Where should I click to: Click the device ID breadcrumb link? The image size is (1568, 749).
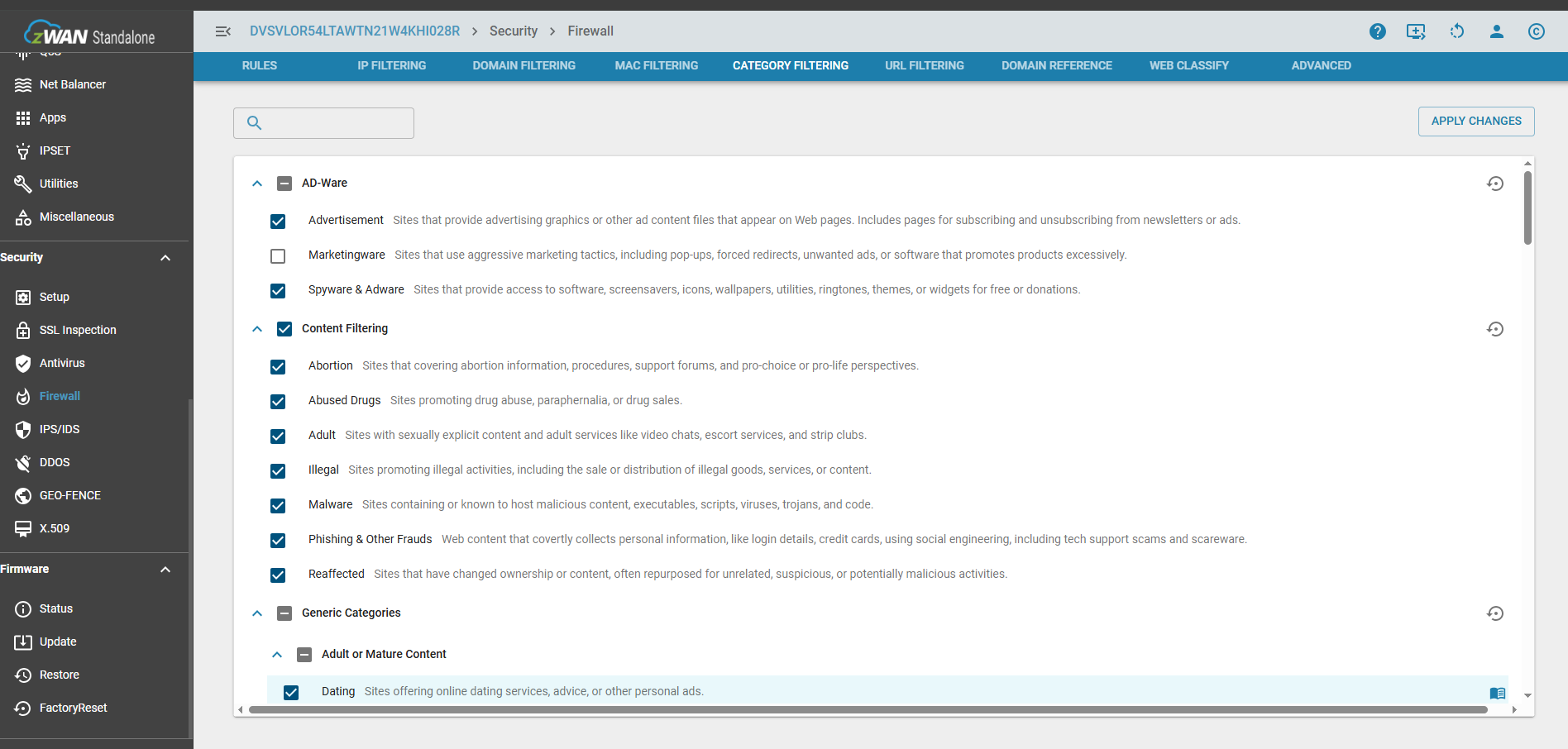pyautogui.click(x=355, y=31)
